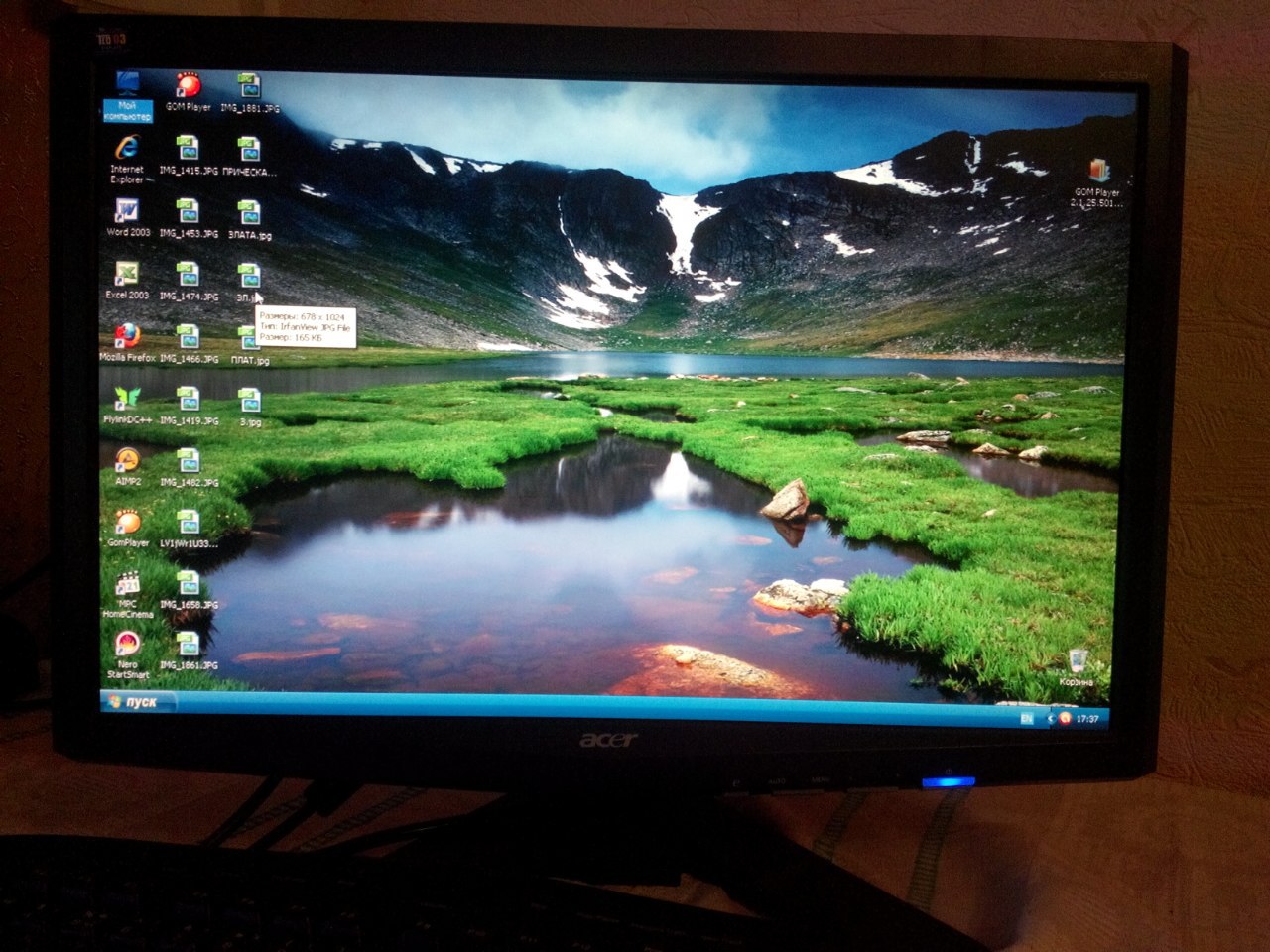Image resolution: width=1270 pixels, height=952 pixels.
Task: Select the Nero StartSmart shortcut
Action: [x=127, y=647]
